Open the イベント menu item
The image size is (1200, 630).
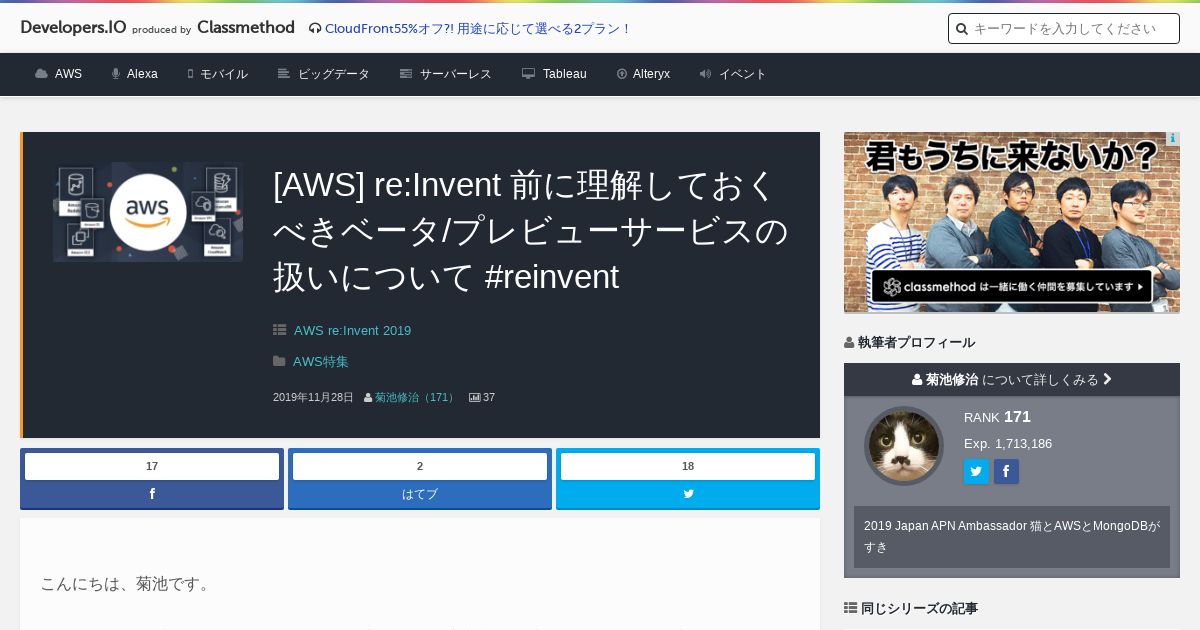(743, 74)
